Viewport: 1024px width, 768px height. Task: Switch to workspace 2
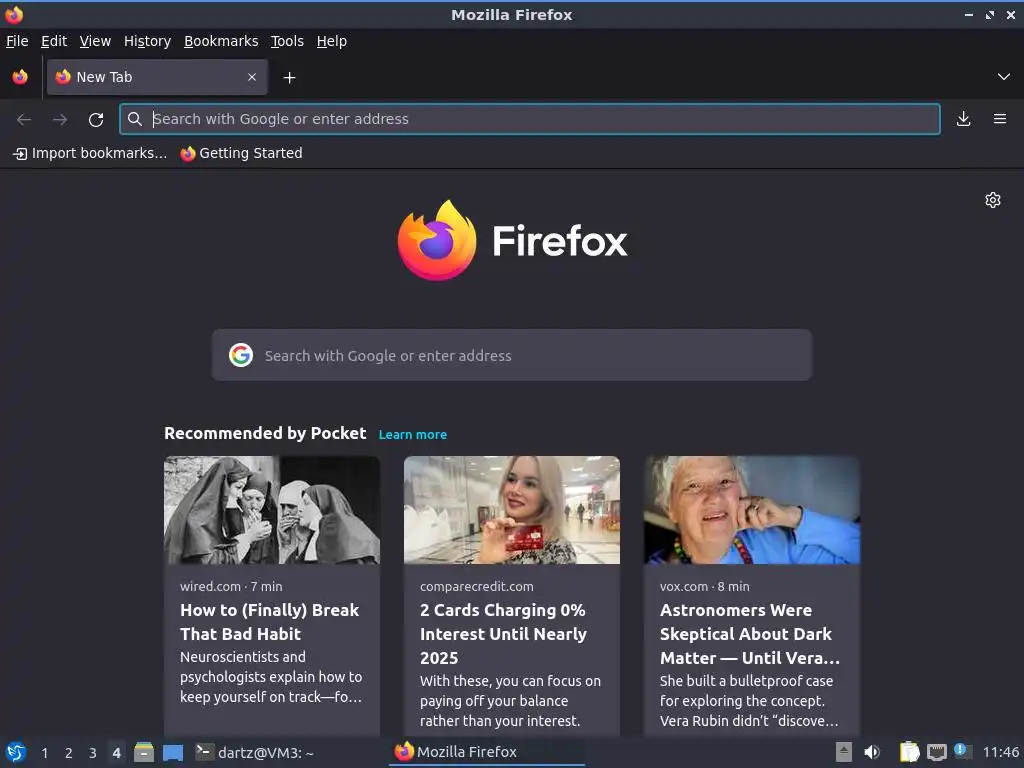point(69,753)
